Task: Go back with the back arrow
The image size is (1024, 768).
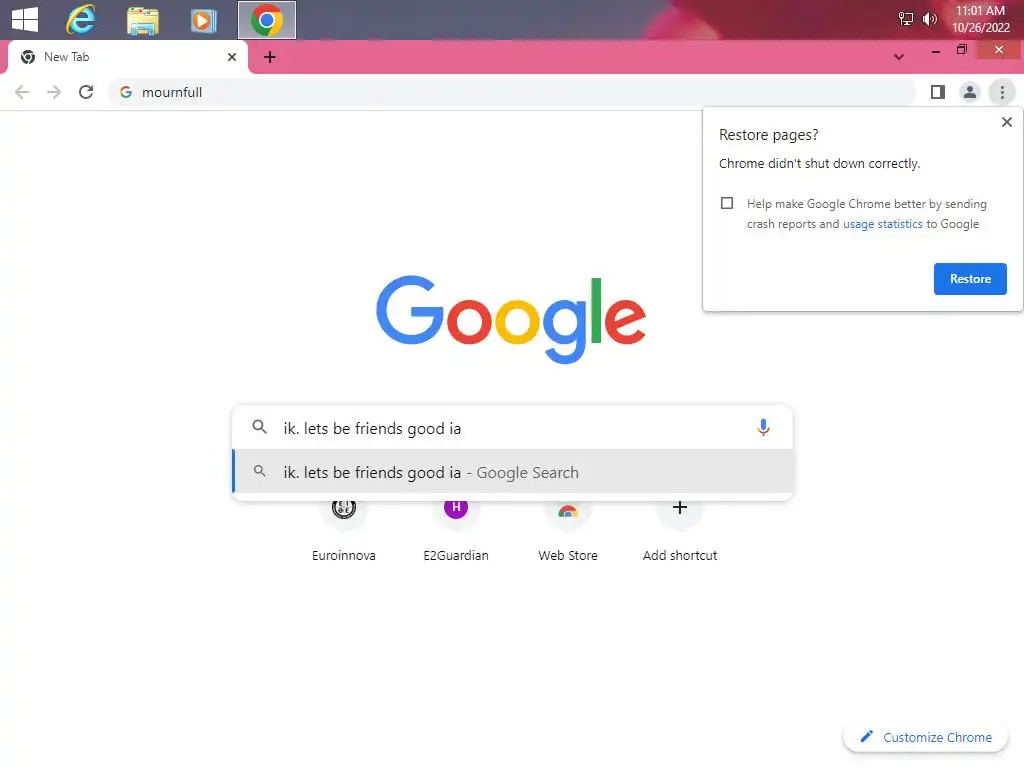Action: [x=22, y=92]
